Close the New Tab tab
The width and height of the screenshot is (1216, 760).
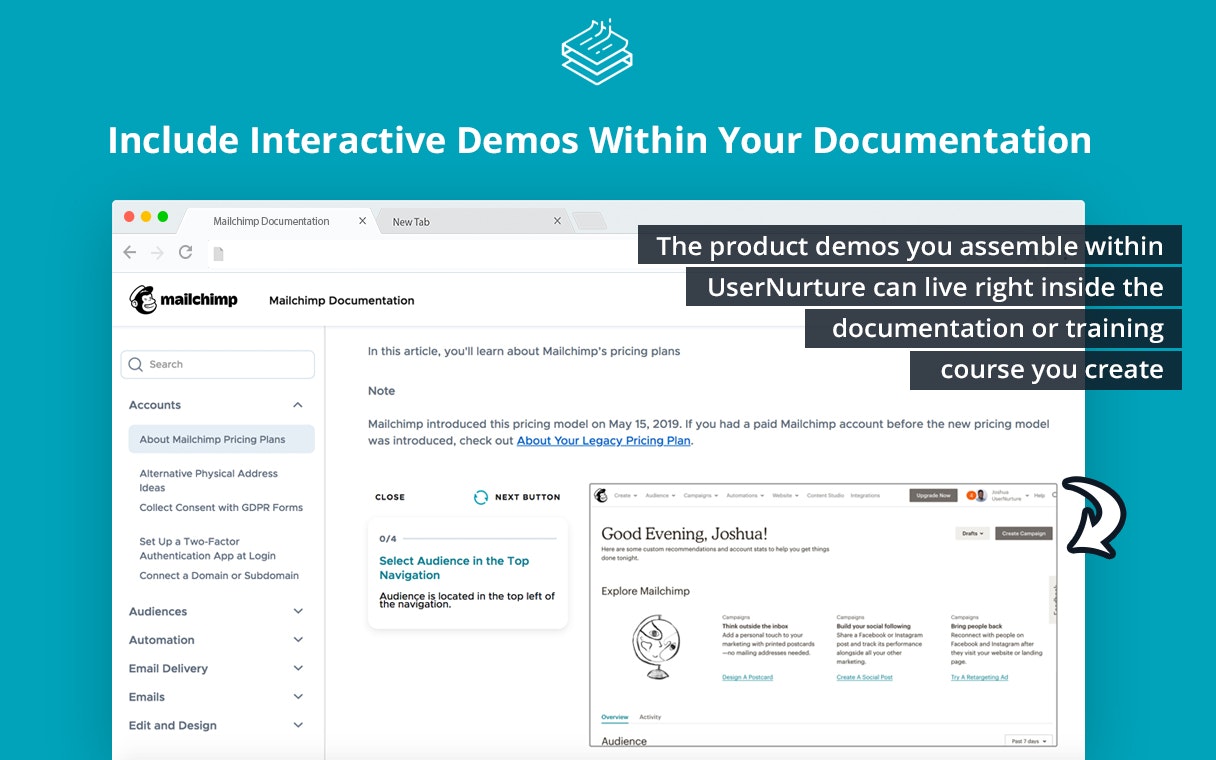[557, 221]
